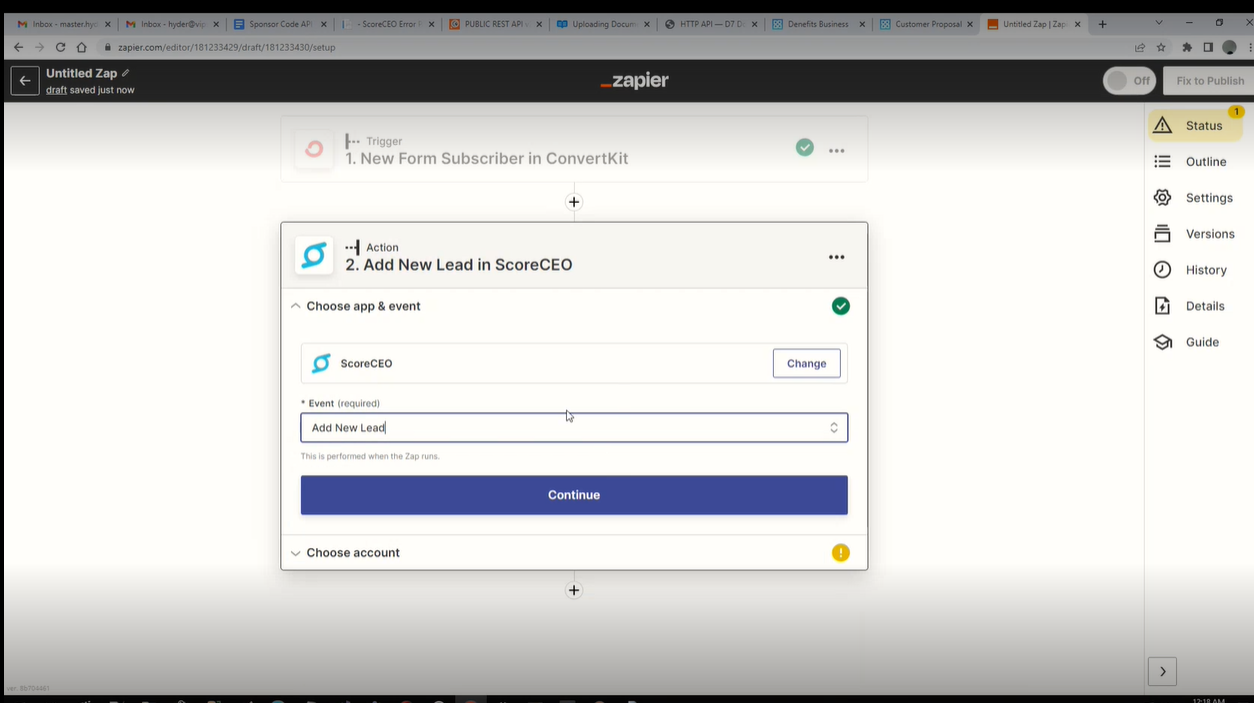The width and height of the screenshot is (1254, 703).
Task: Open browser tab search dropdown arrow
Action: (x=1159, y=23)
